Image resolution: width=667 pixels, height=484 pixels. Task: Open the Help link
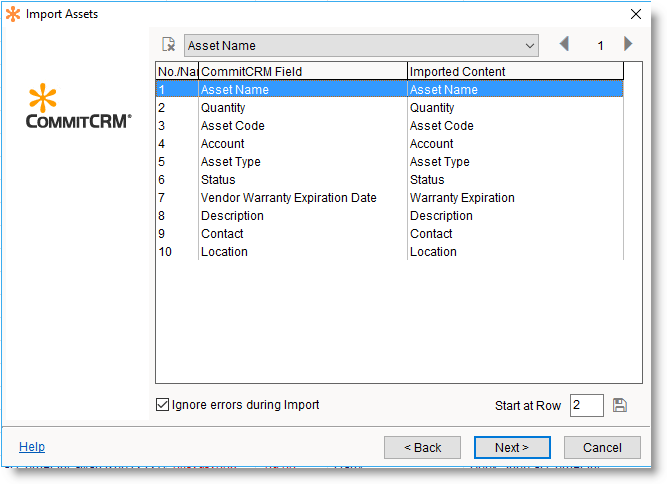point(32,447)
